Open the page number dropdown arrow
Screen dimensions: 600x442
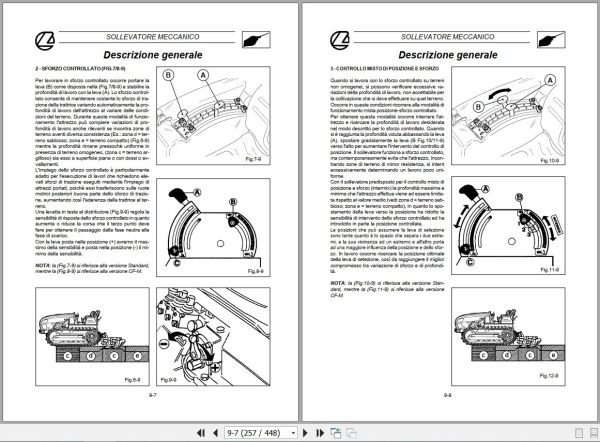(x=293, y=433)
